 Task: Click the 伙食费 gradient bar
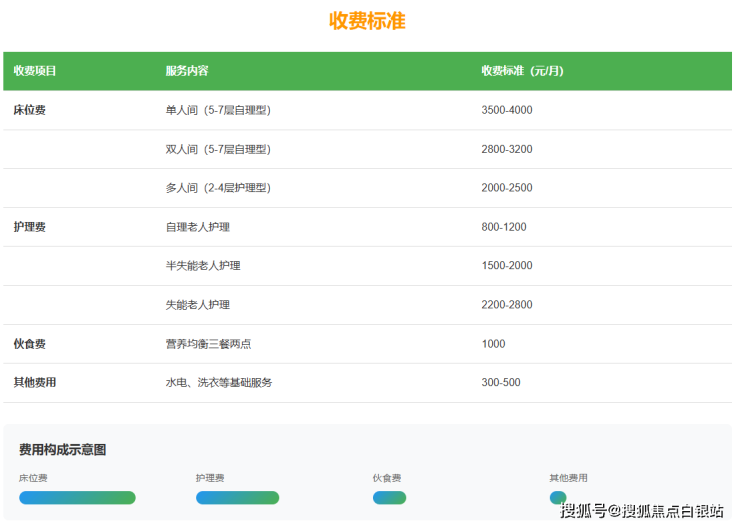pos(389,498)
